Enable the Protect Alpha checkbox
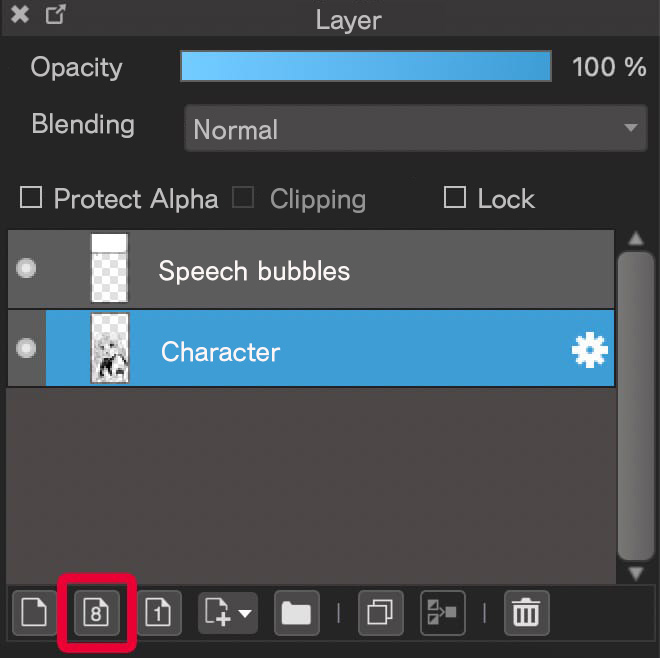 (31, 197)
